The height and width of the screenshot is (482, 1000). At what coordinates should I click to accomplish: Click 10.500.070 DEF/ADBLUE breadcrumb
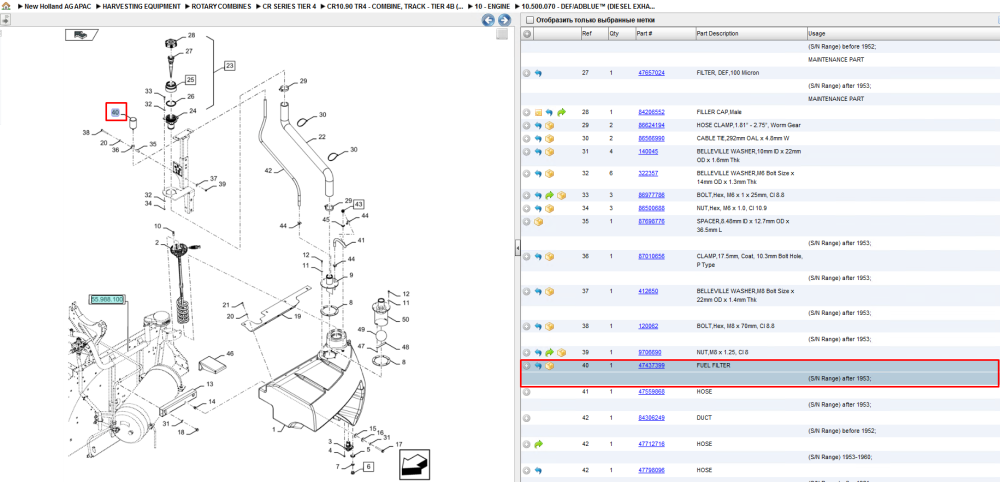point(590,6)
